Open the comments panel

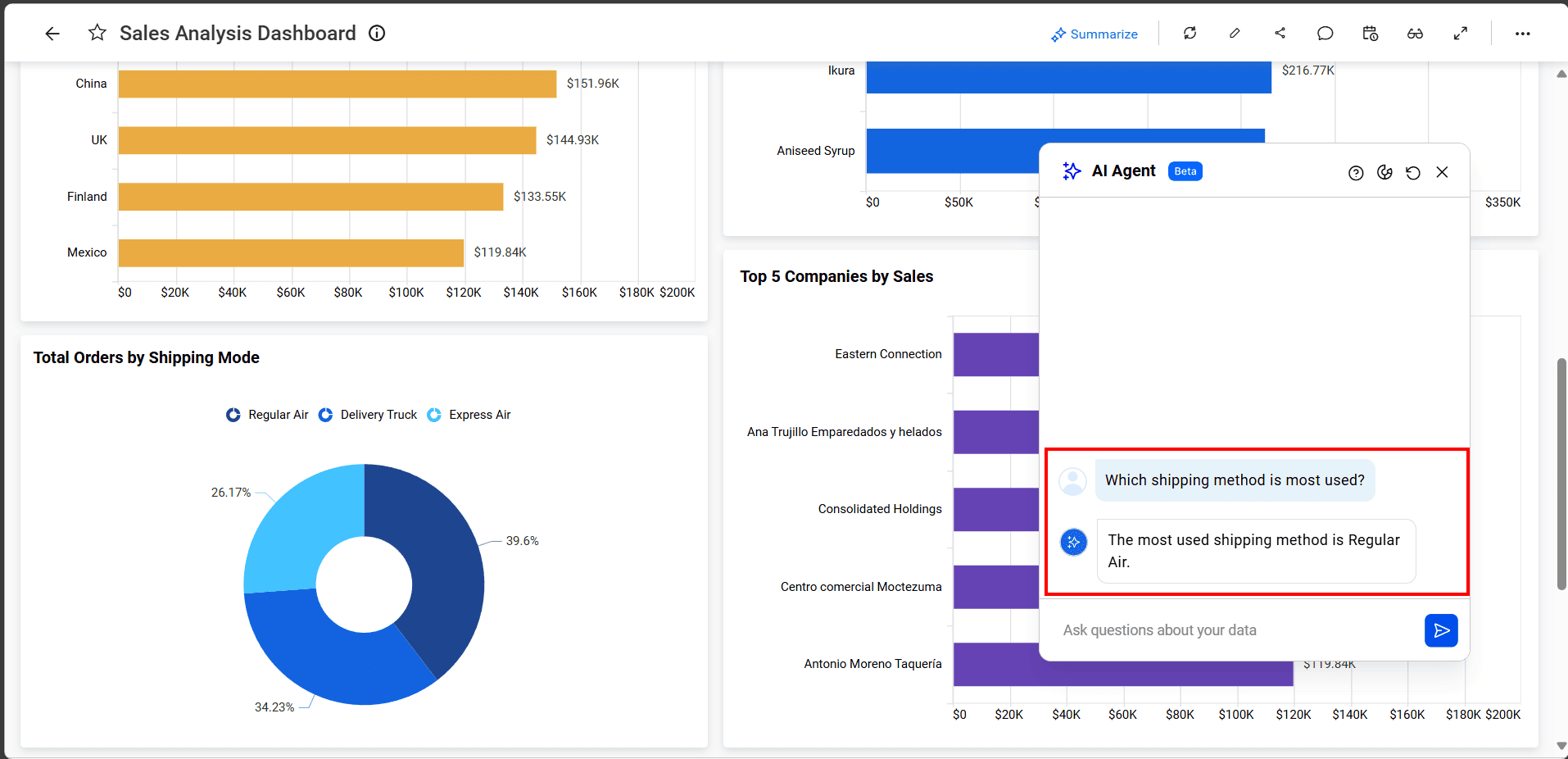[x=1325, y=34]
